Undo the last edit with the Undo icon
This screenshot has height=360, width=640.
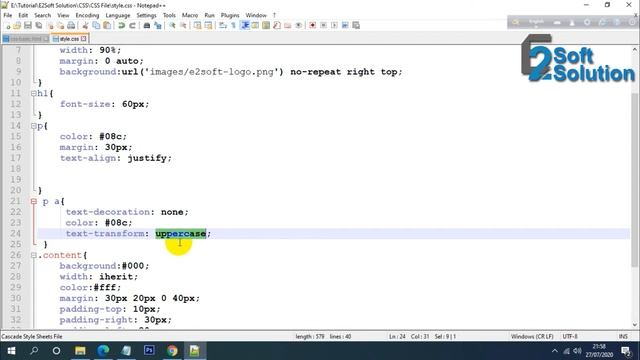121,25
